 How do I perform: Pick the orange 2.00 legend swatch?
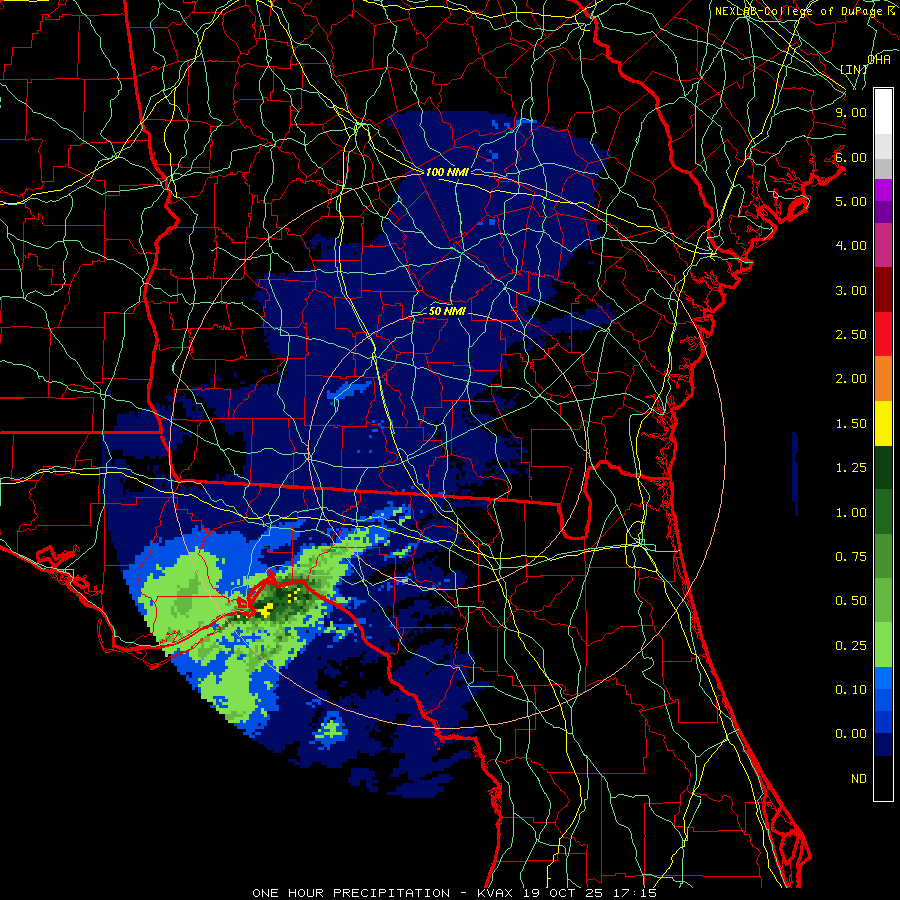tap(883, 379)
